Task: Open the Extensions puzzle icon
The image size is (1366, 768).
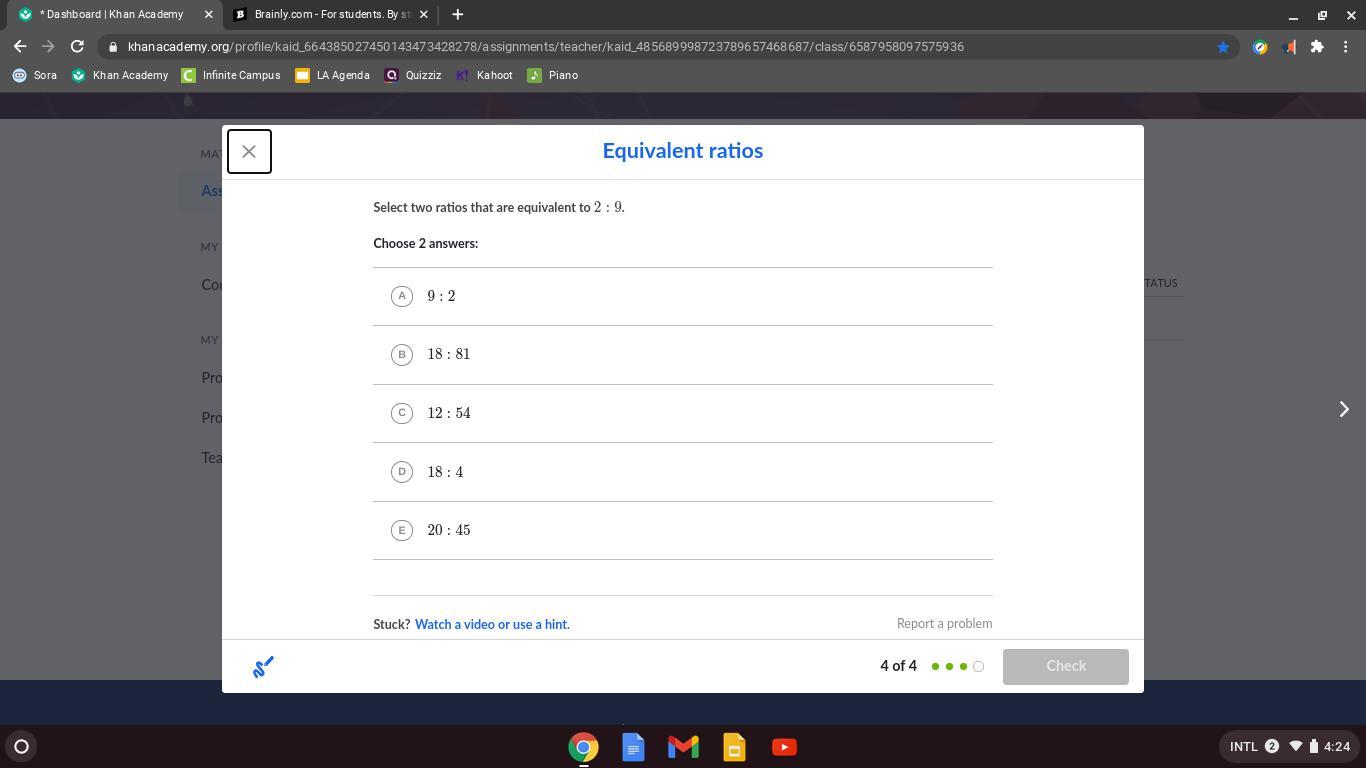Action: [x=1317, y=47]
